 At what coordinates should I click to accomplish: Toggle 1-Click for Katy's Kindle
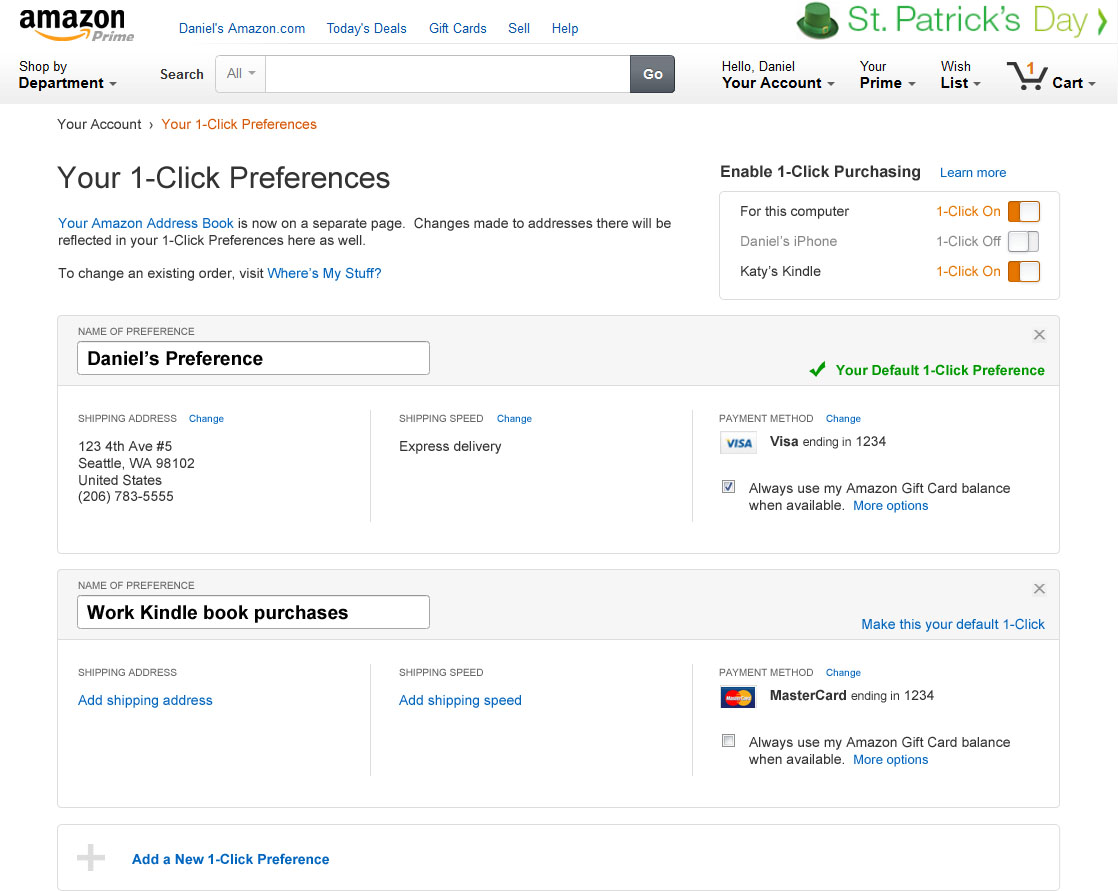tap(1023, 272)
